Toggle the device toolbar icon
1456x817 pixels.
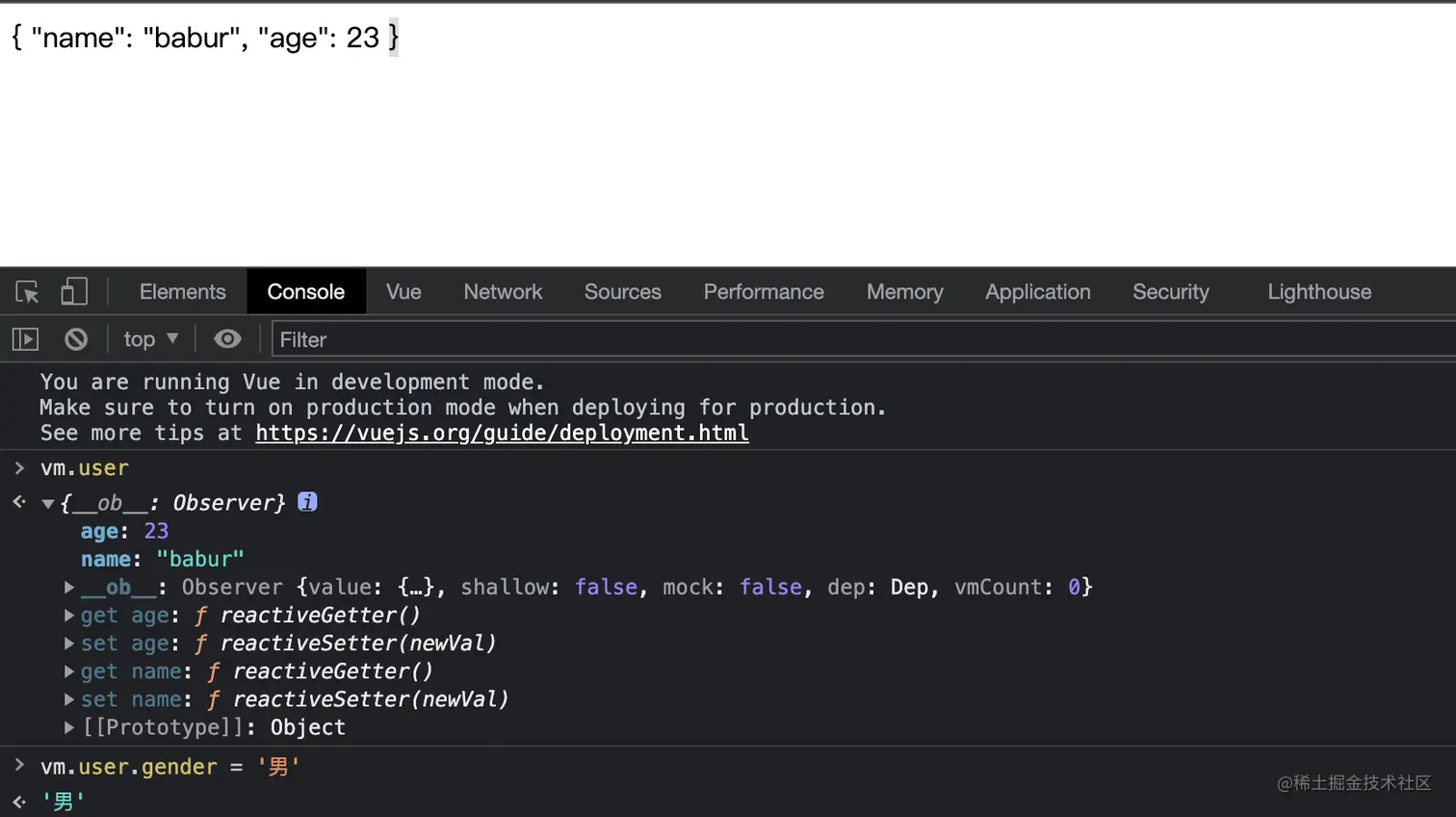[x=74, y=292]
